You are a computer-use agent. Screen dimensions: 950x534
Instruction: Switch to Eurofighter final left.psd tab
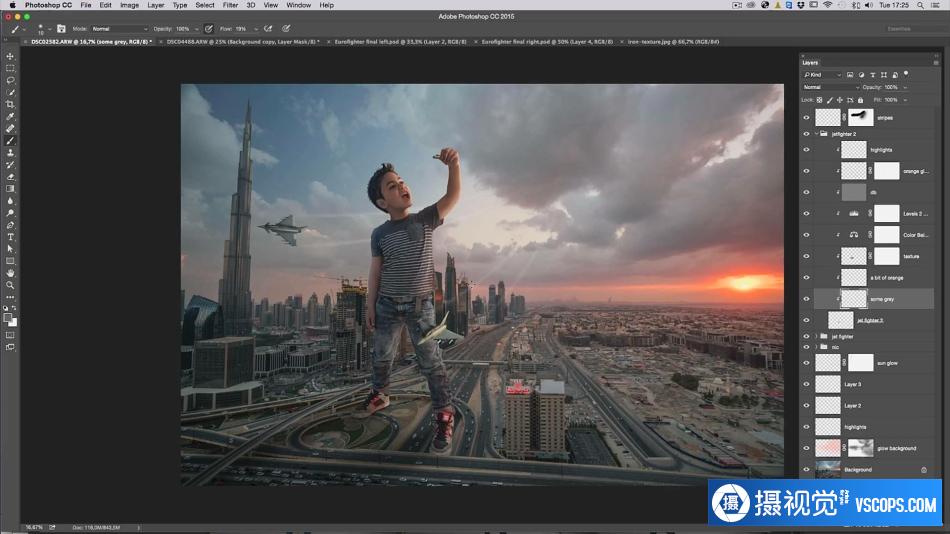click(400, 42)
